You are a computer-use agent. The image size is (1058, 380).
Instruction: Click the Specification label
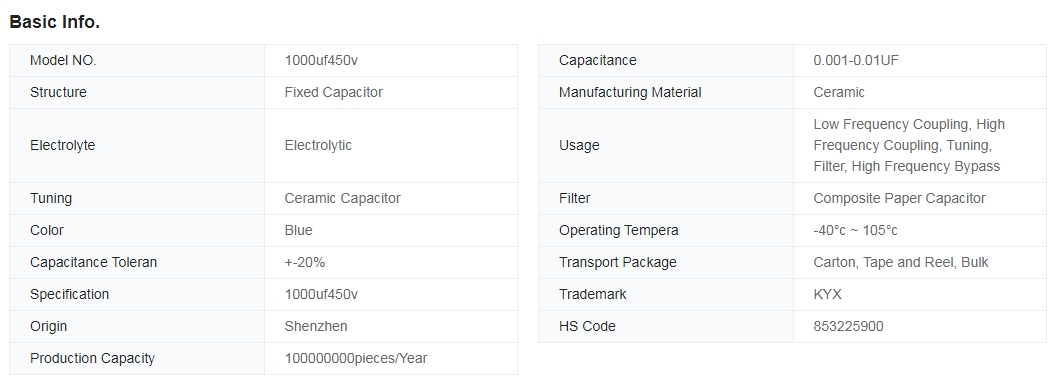coord(69,294)
